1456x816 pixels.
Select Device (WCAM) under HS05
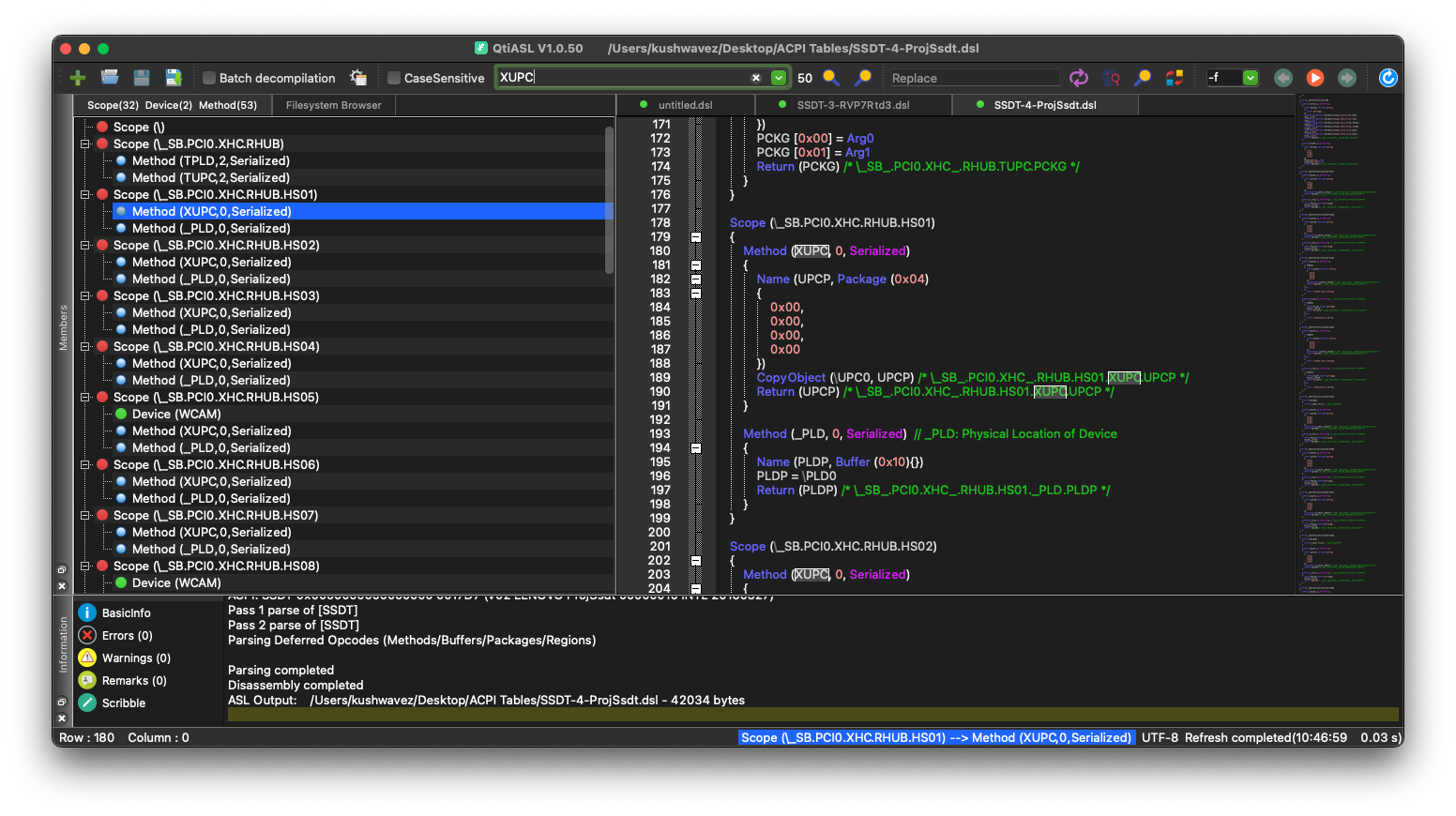pos(176,414)
